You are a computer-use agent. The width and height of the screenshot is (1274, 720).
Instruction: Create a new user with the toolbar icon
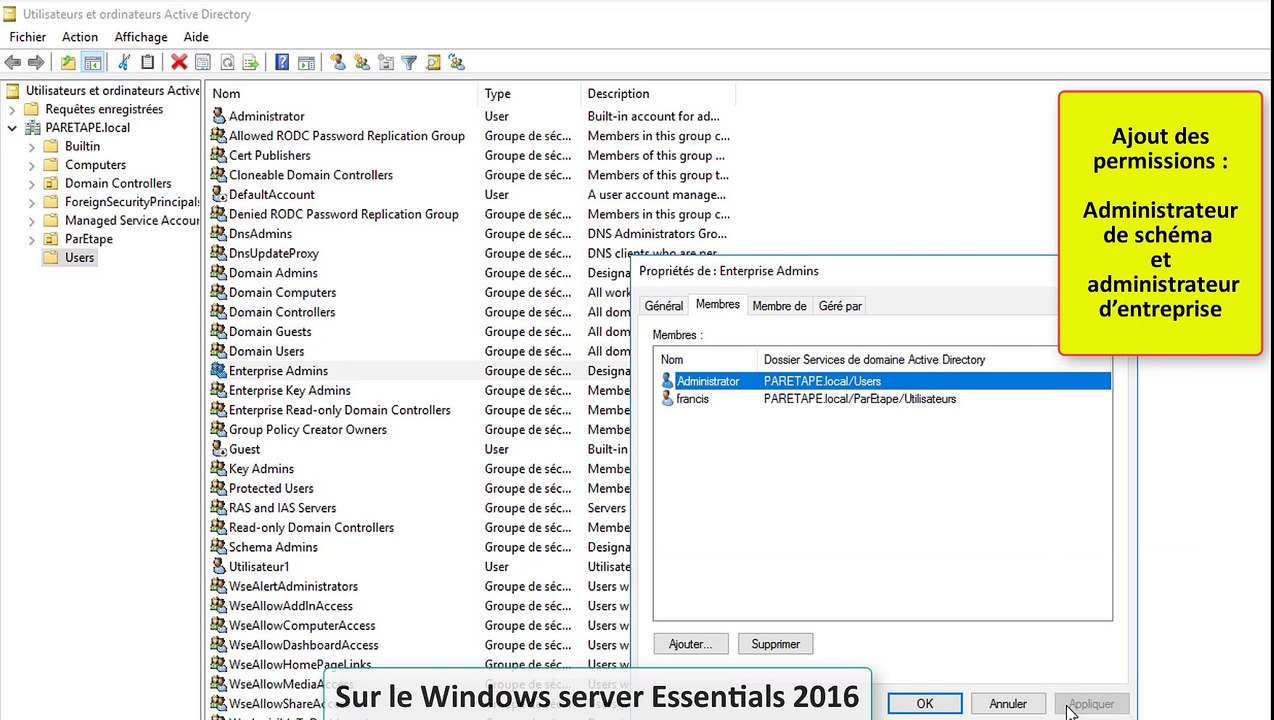click(x=338, y=62)
